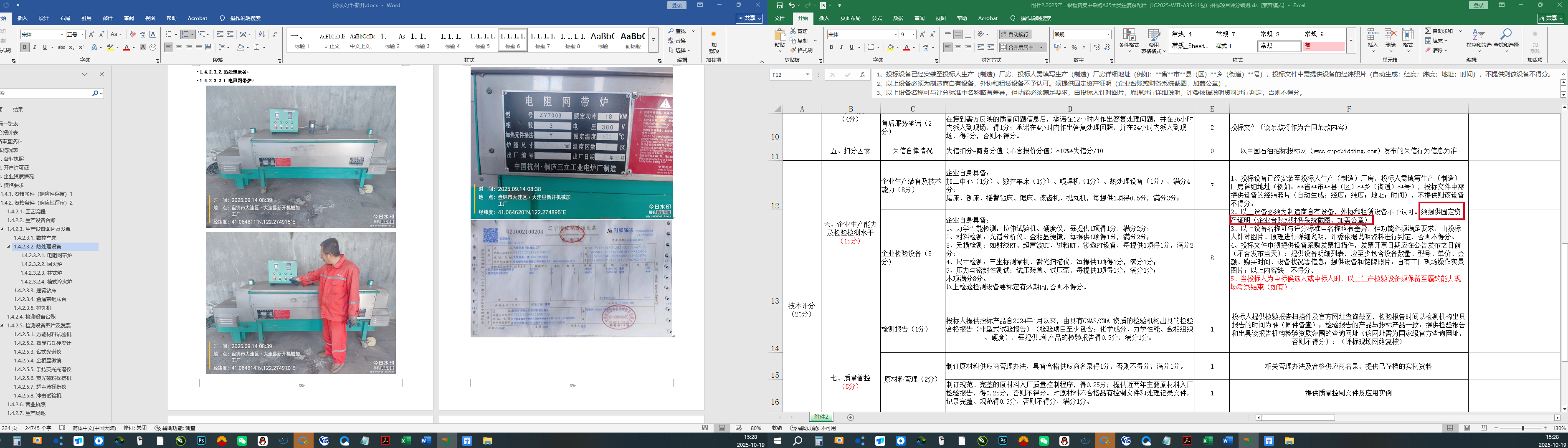Close Word navigation pane with X
The image size is (1568, 448).
tap(101, 74)
